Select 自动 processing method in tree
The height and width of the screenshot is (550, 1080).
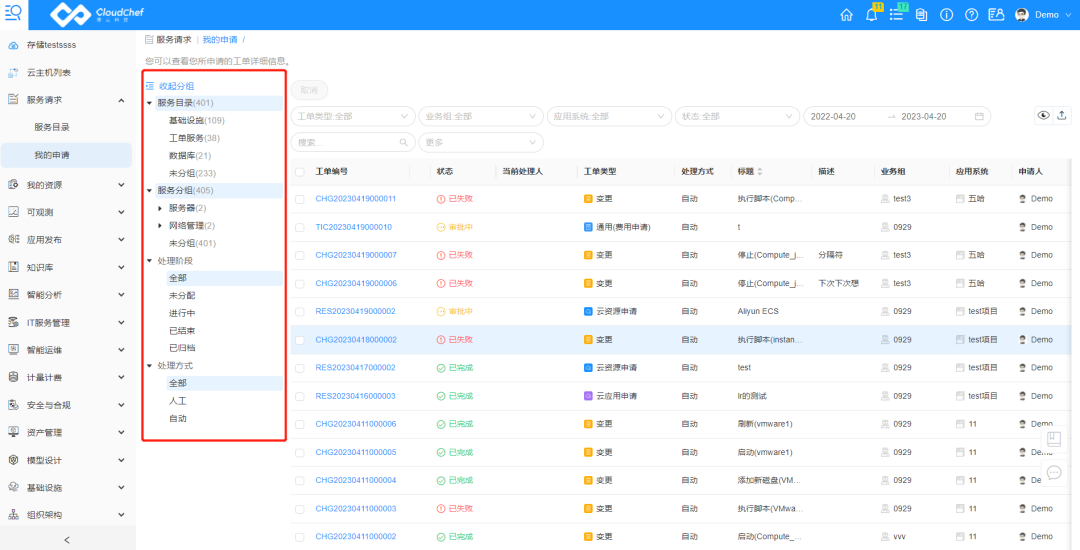178,419
